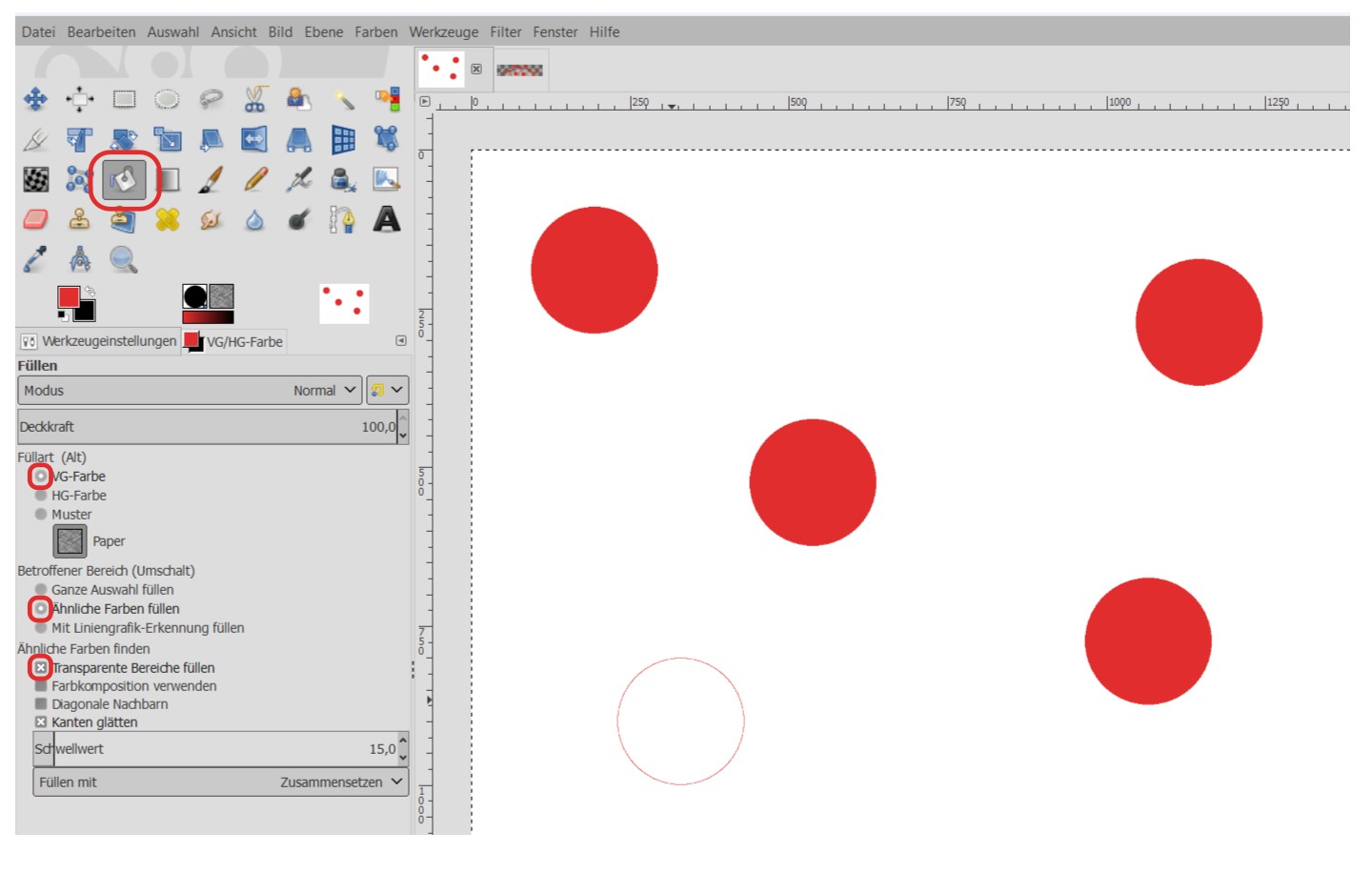Open the Filter menu
Screen dimensions: 1372x874
[x=505, y=32]
